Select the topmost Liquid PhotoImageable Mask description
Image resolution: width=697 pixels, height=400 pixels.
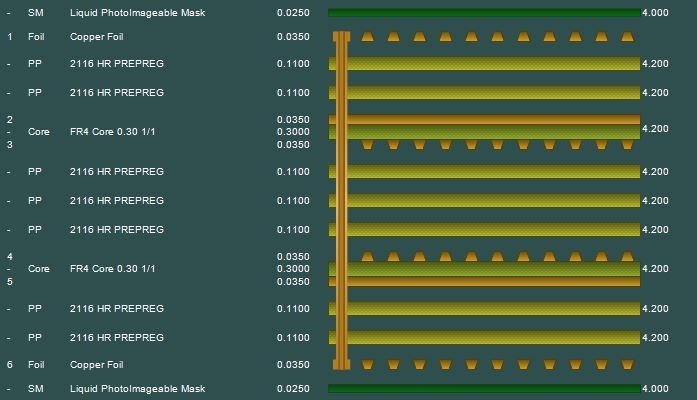137,13
